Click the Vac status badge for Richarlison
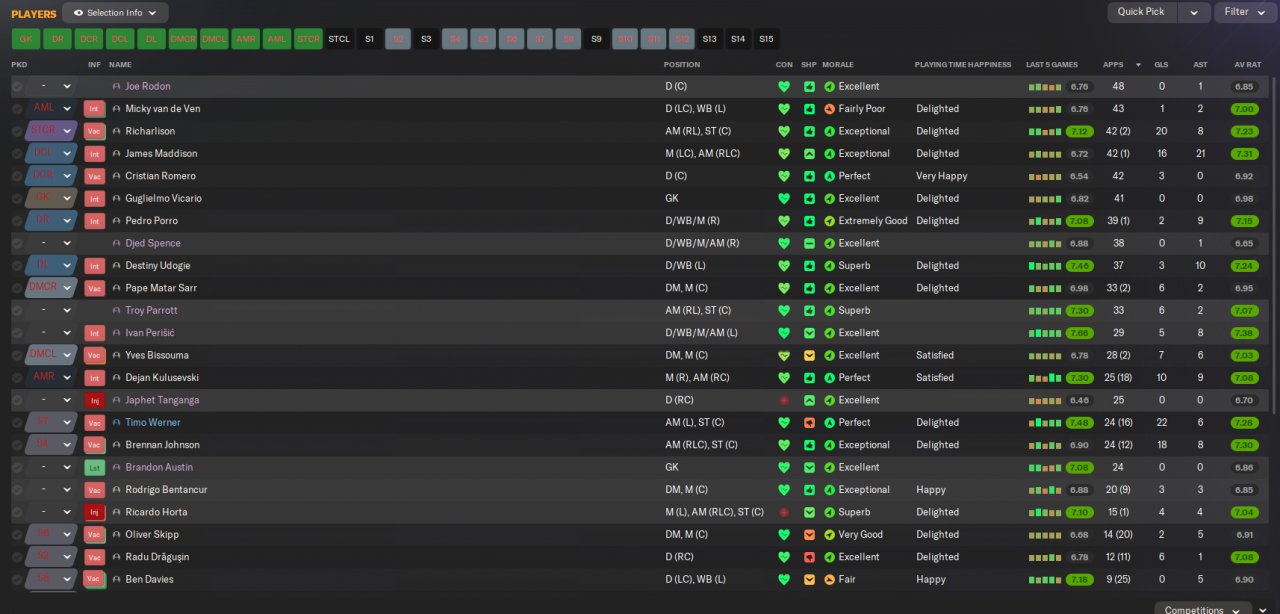 95,131
